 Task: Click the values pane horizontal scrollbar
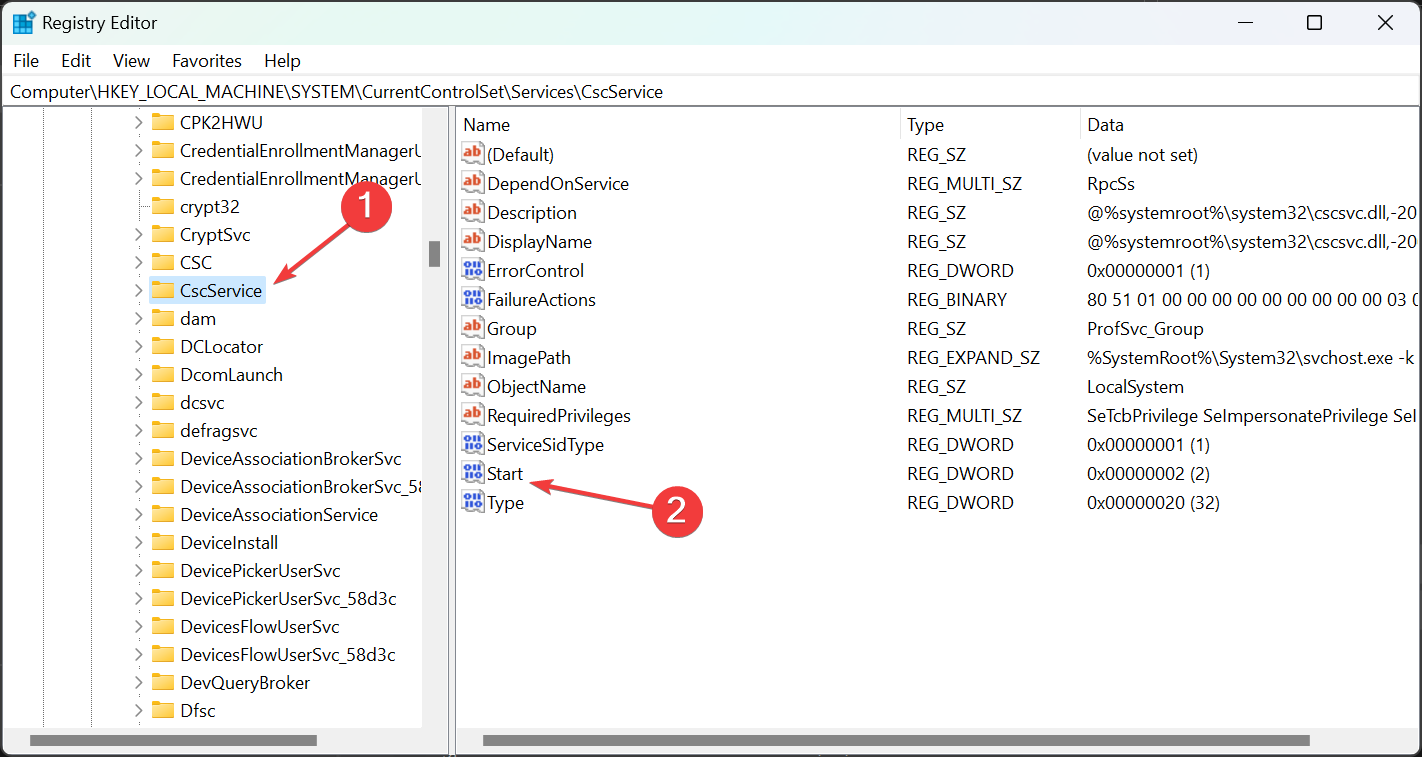click(x=896, y=741)
